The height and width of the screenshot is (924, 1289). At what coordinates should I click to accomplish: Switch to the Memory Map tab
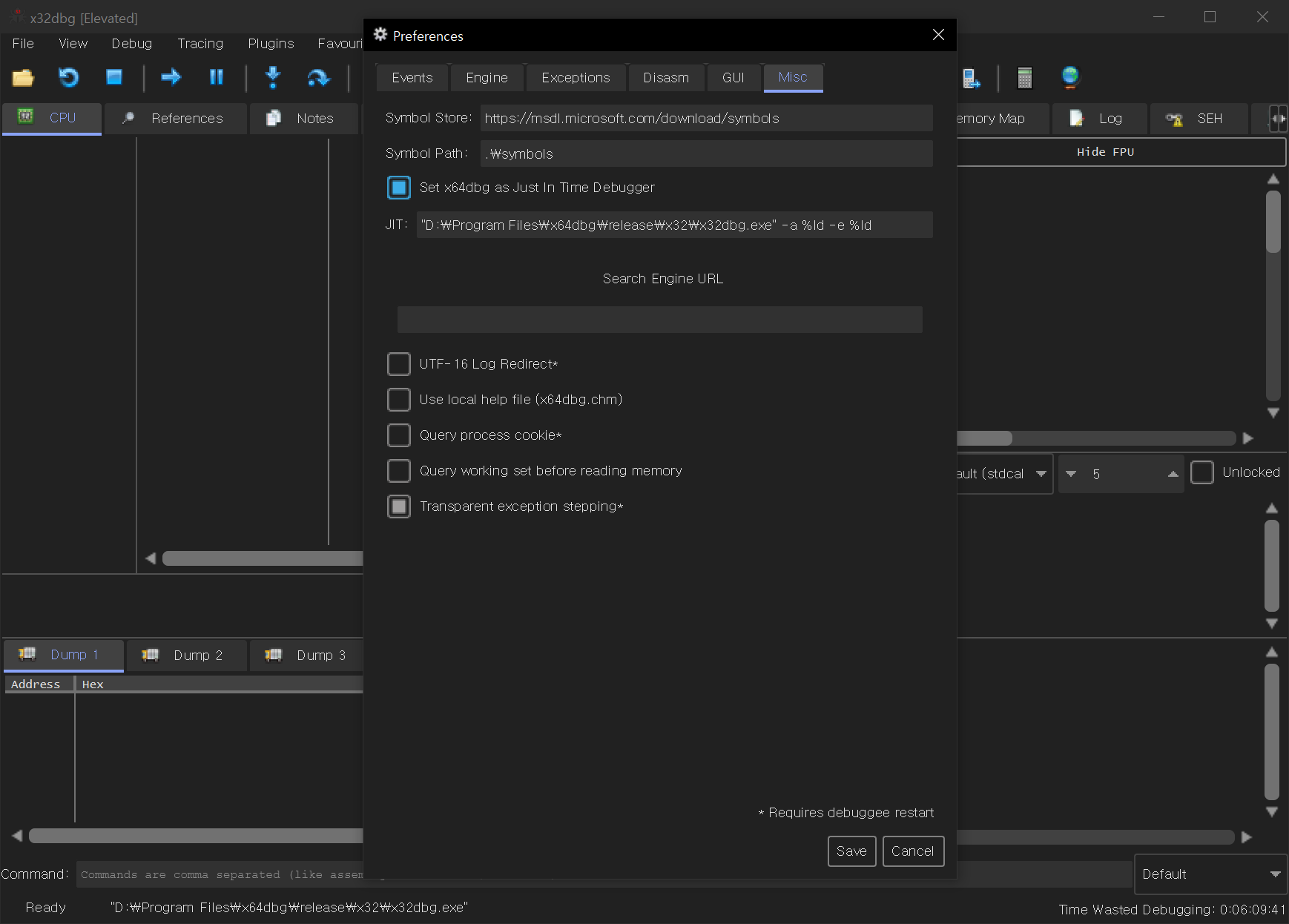tap(1002, 119)
